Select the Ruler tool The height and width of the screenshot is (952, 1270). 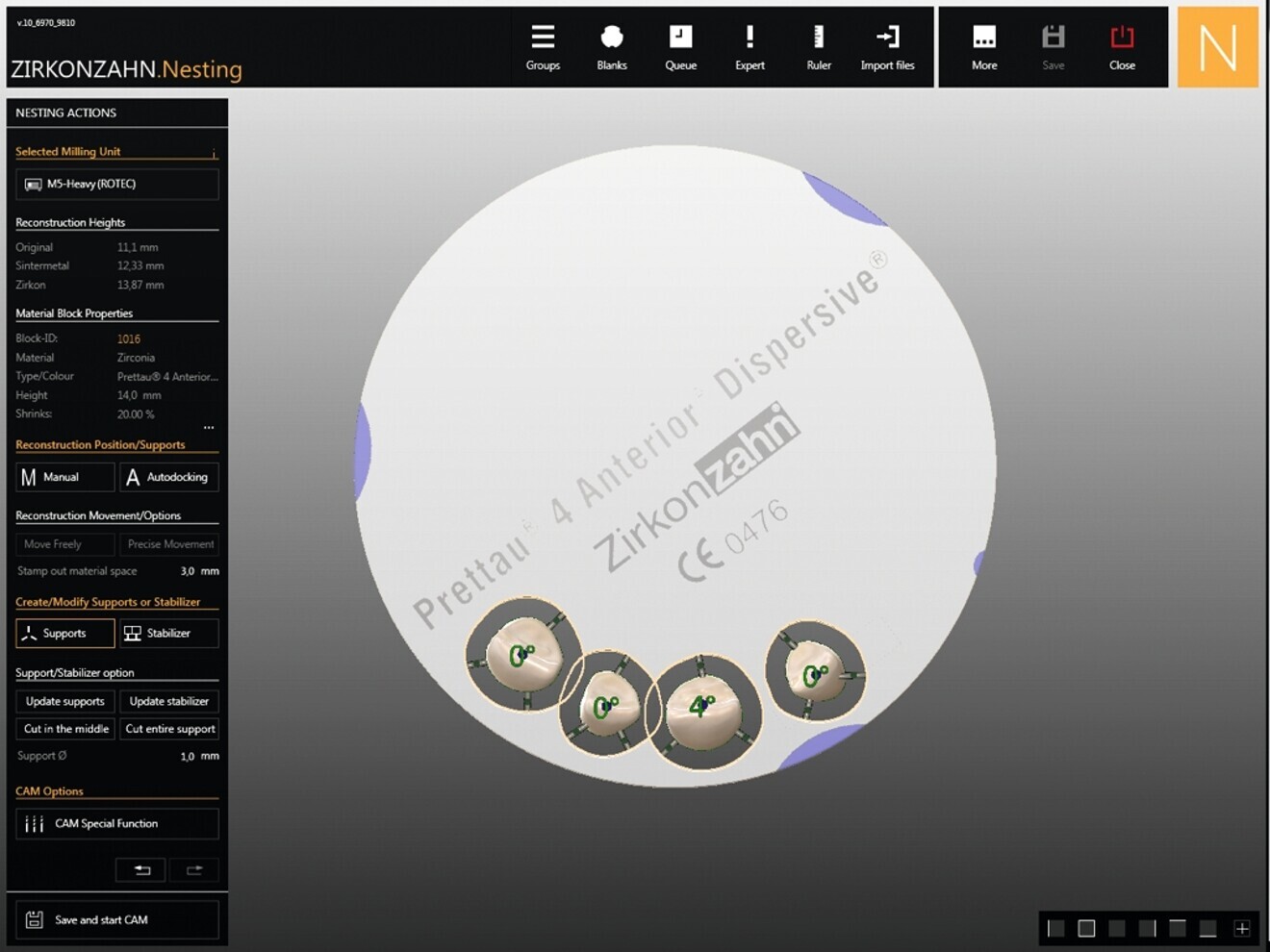pos(819,47)
